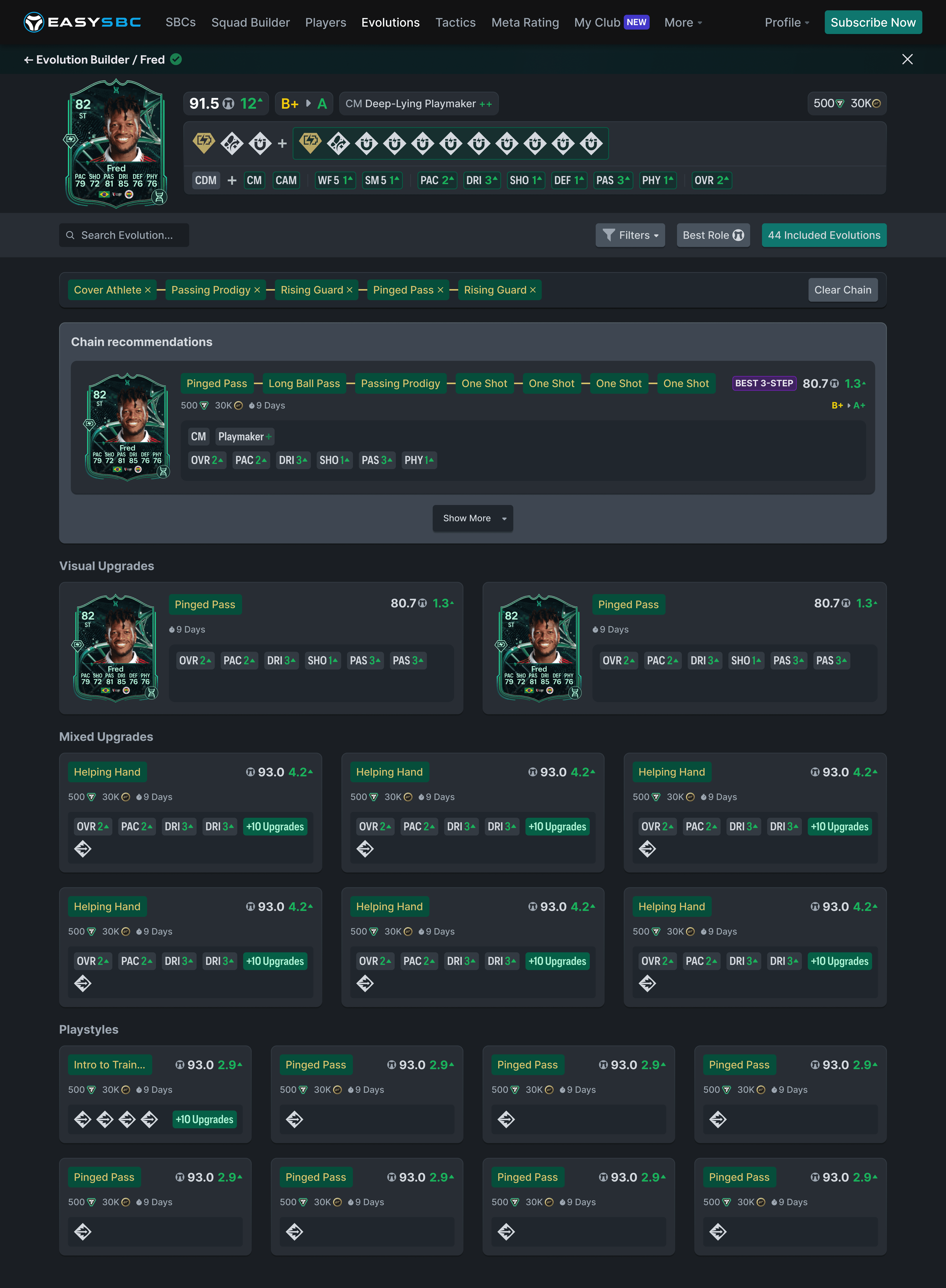The image size is (946, 1288).
Task: Click the meta rating icon next to 91.5
Action: (x=229, y=104)
